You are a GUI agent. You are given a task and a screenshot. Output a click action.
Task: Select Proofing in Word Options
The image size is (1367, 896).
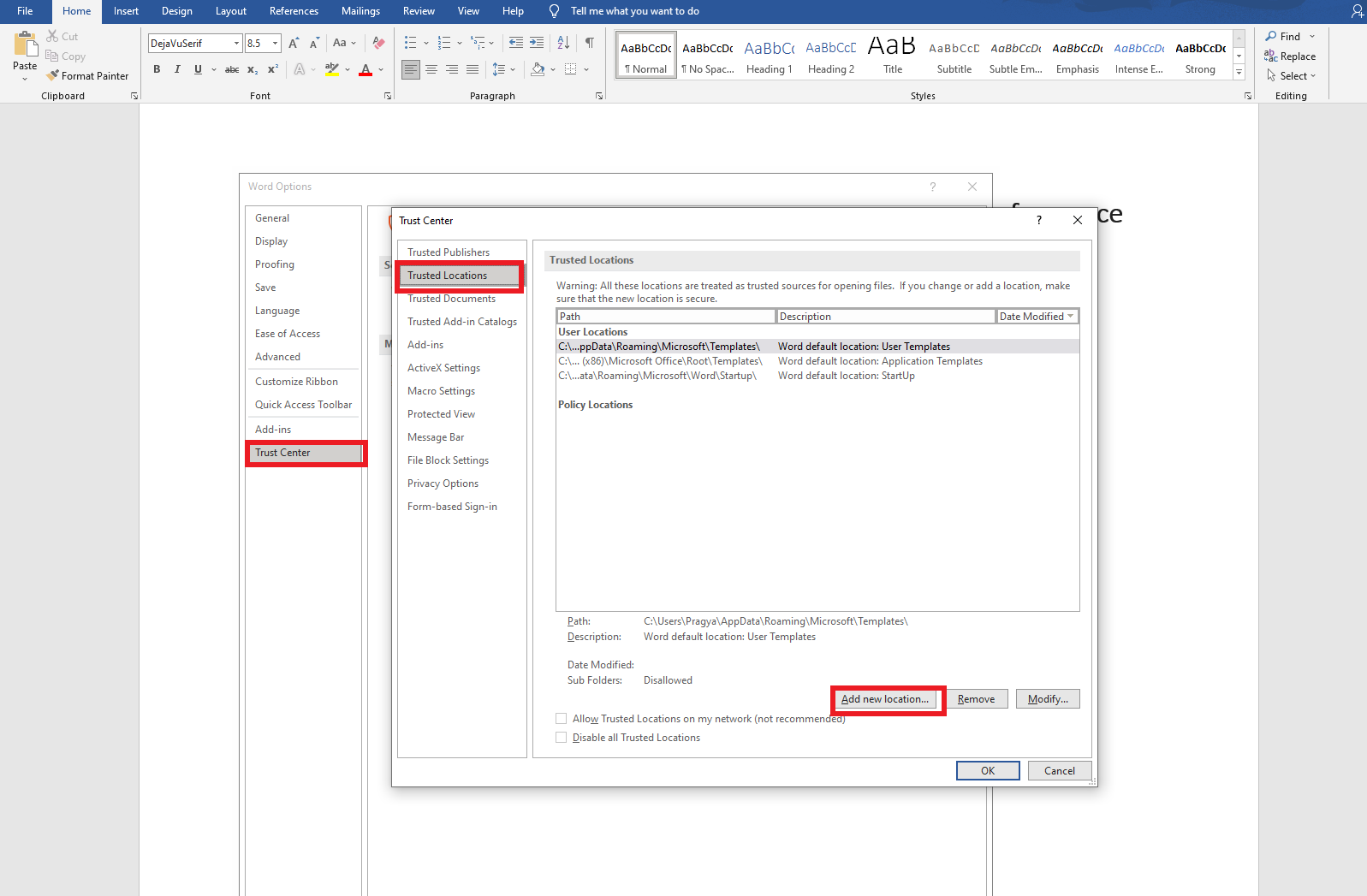click(x=275, y=264)
